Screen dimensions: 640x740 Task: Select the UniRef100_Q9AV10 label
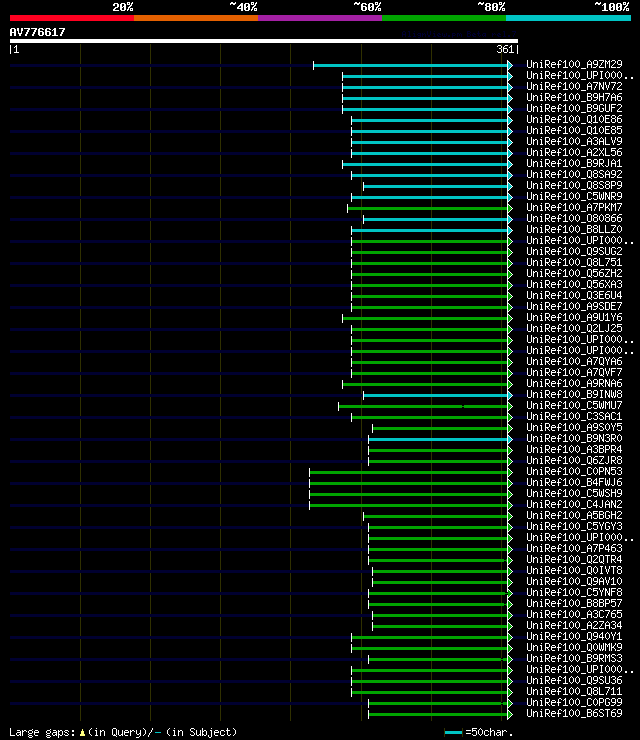coord(574,582)
